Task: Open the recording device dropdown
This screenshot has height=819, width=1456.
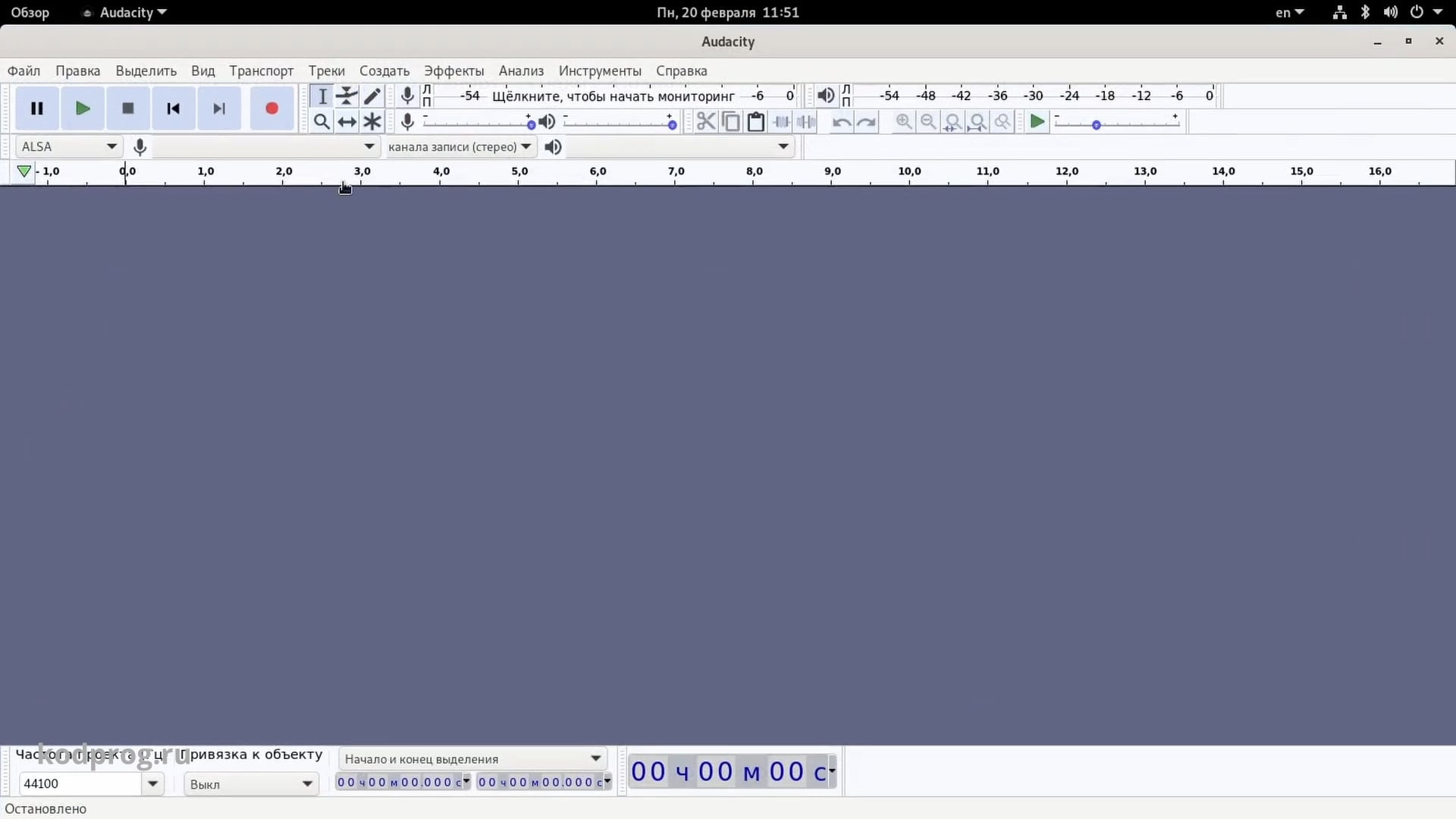Action: [265, 146]
